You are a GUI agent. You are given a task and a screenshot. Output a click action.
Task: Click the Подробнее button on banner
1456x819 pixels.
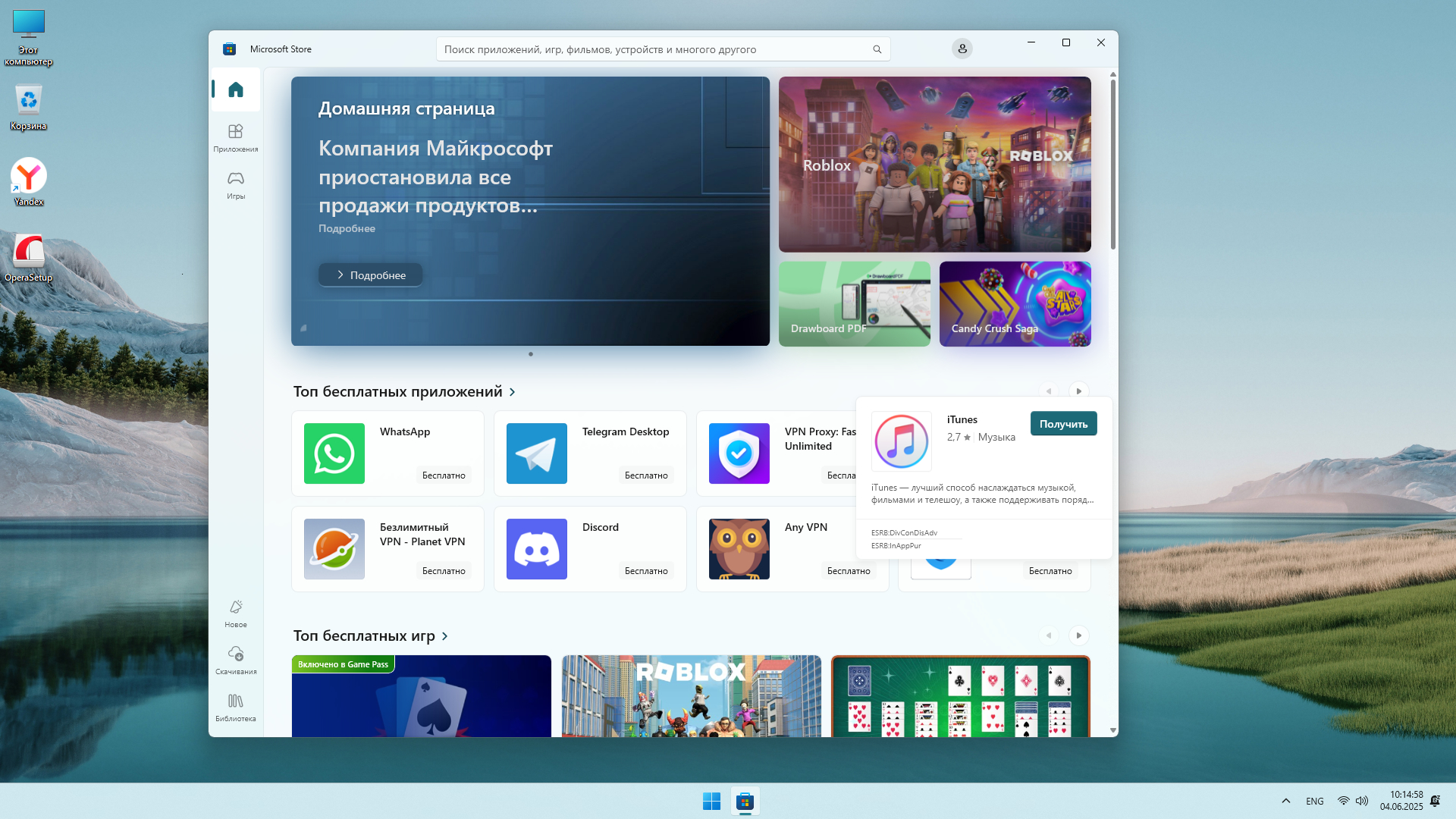[370, 275]
